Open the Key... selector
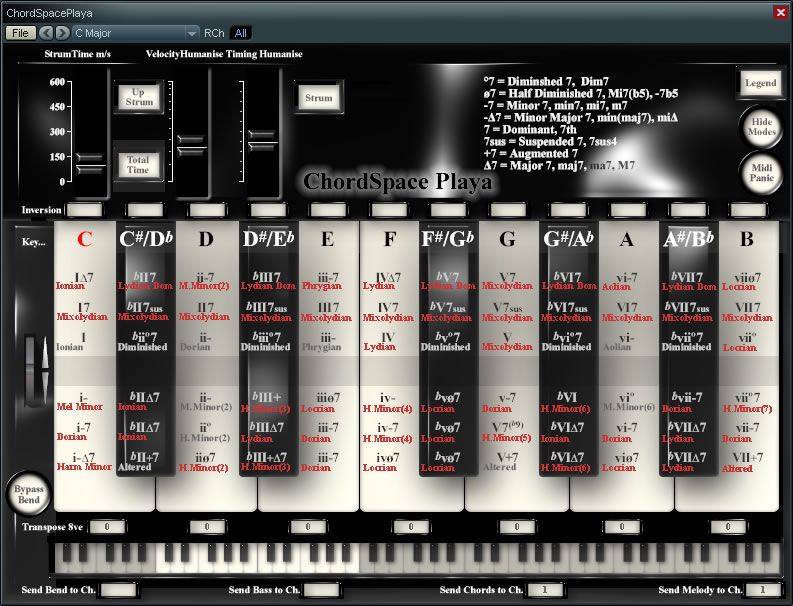The width and height of the screenshot is (793, 606). pos(33,242)
